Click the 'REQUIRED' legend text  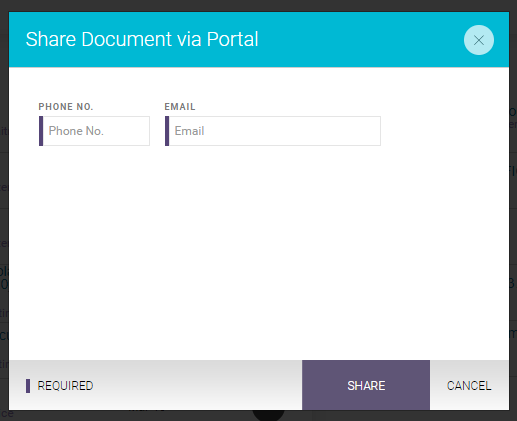point(65,386)
